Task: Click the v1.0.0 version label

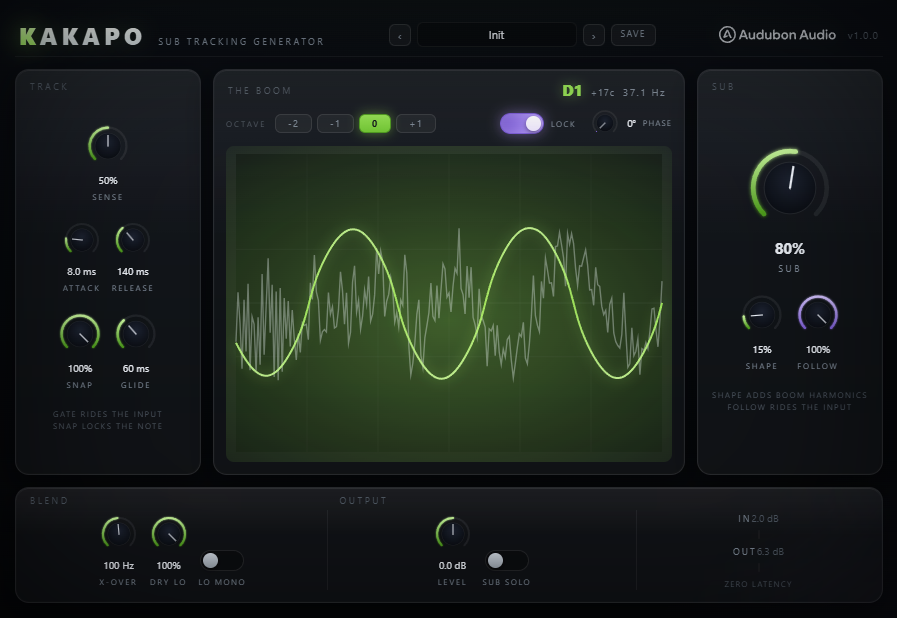Action: pos(863,35)
